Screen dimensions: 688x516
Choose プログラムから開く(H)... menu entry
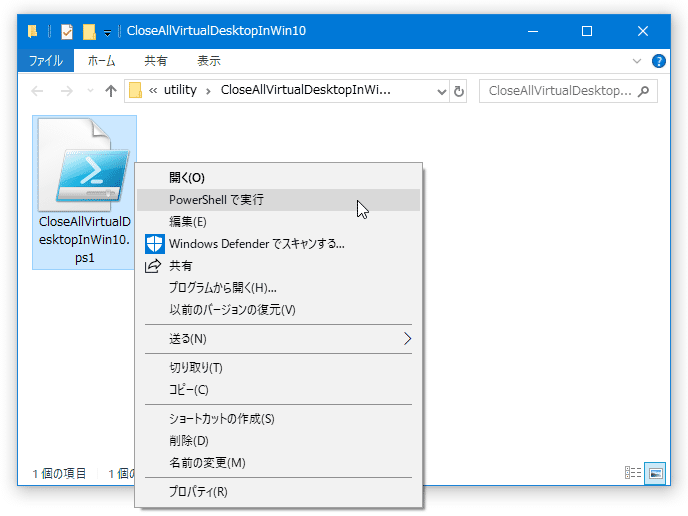[279, 287]
